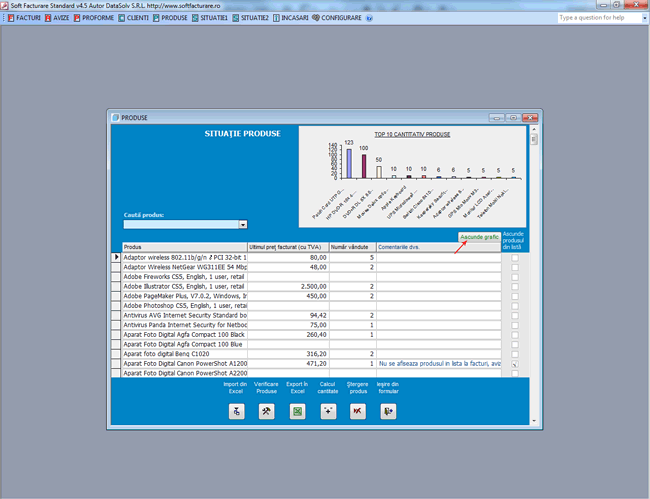Viewport: 650px width, 499px height.
Task: Open the CLIENTI menu
Action: pos(133,18)
